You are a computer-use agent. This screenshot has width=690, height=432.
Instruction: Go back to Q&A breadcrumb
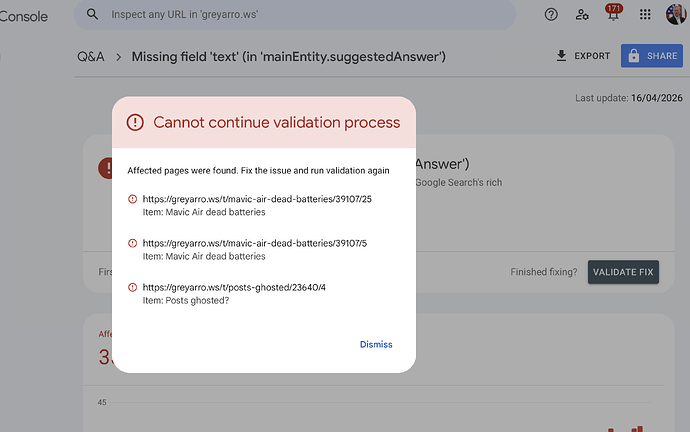click(x=91, y=57)
